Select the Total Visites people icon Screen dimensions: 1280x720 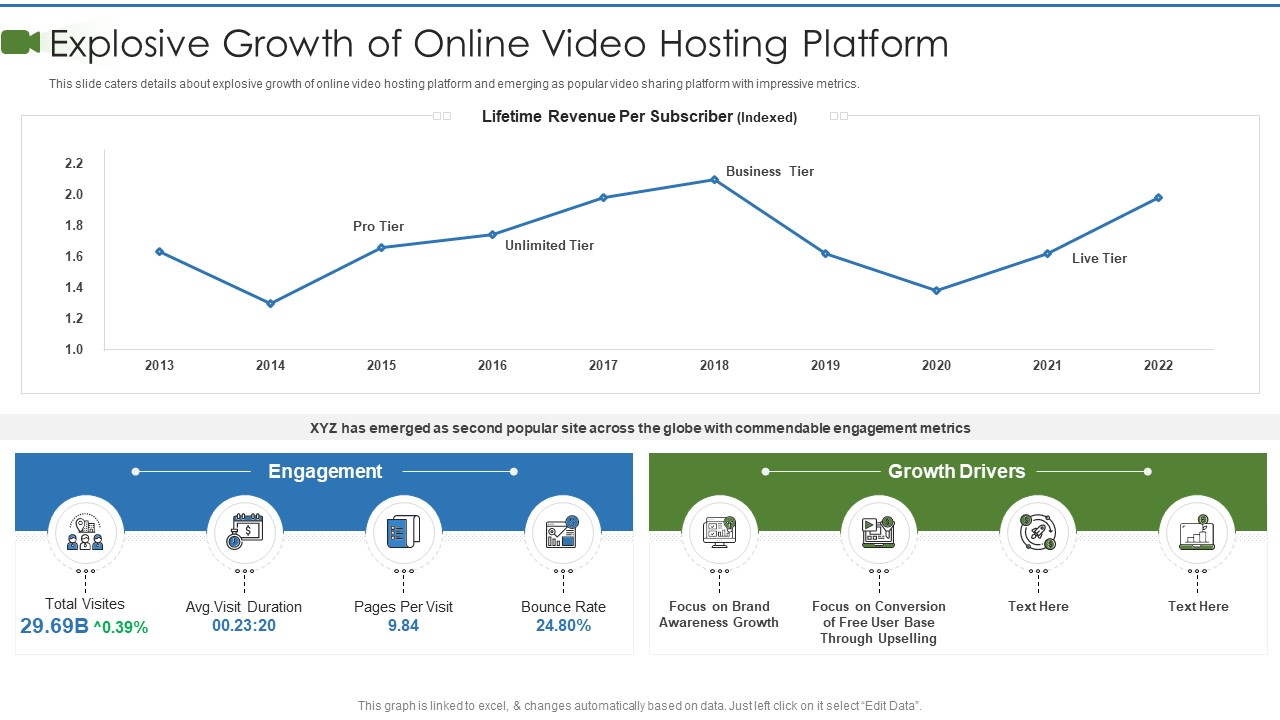(x=85, y=532)
